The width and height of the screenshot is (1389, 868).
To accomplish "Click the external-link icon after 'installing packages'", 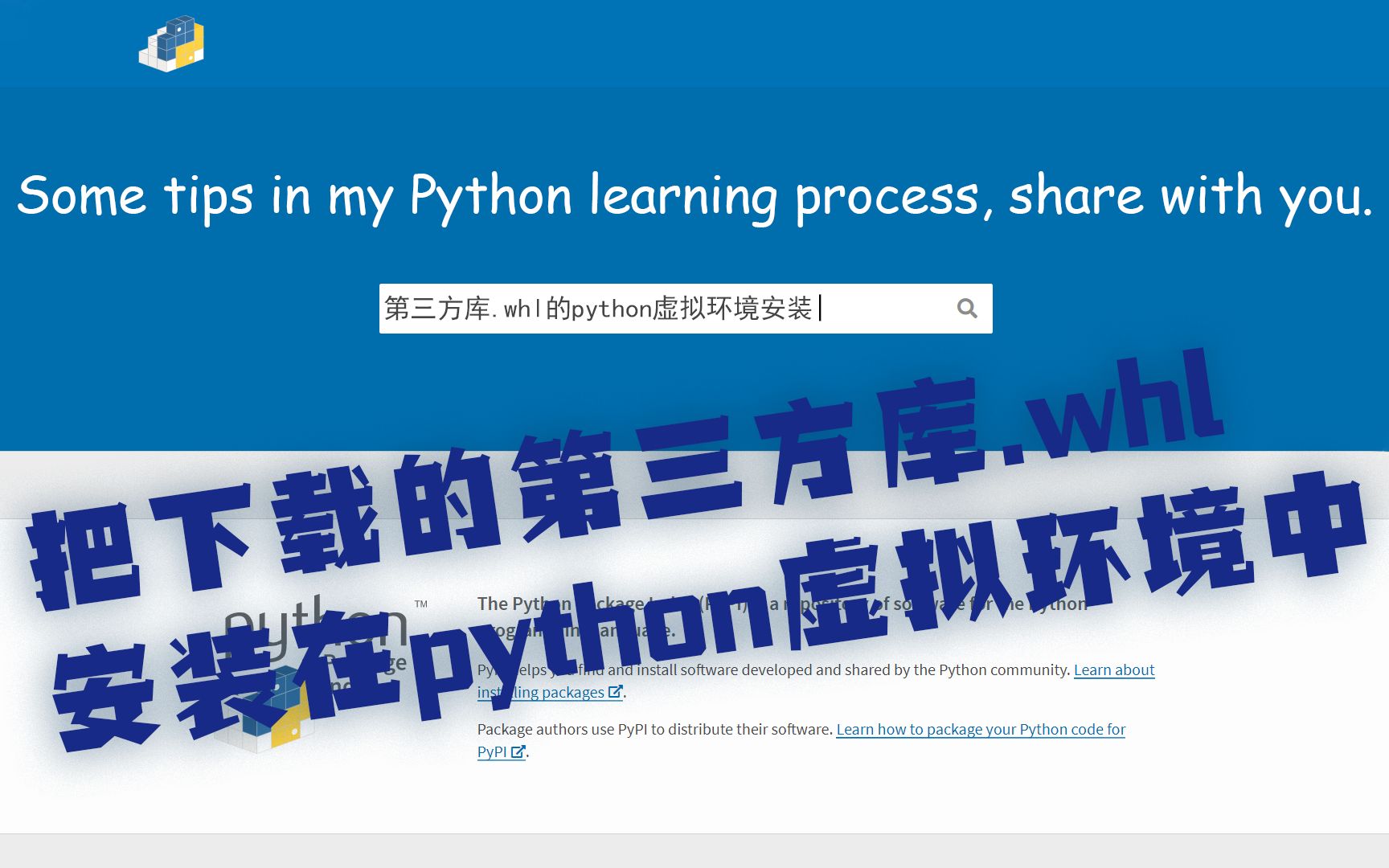I will tap(616, 692).
